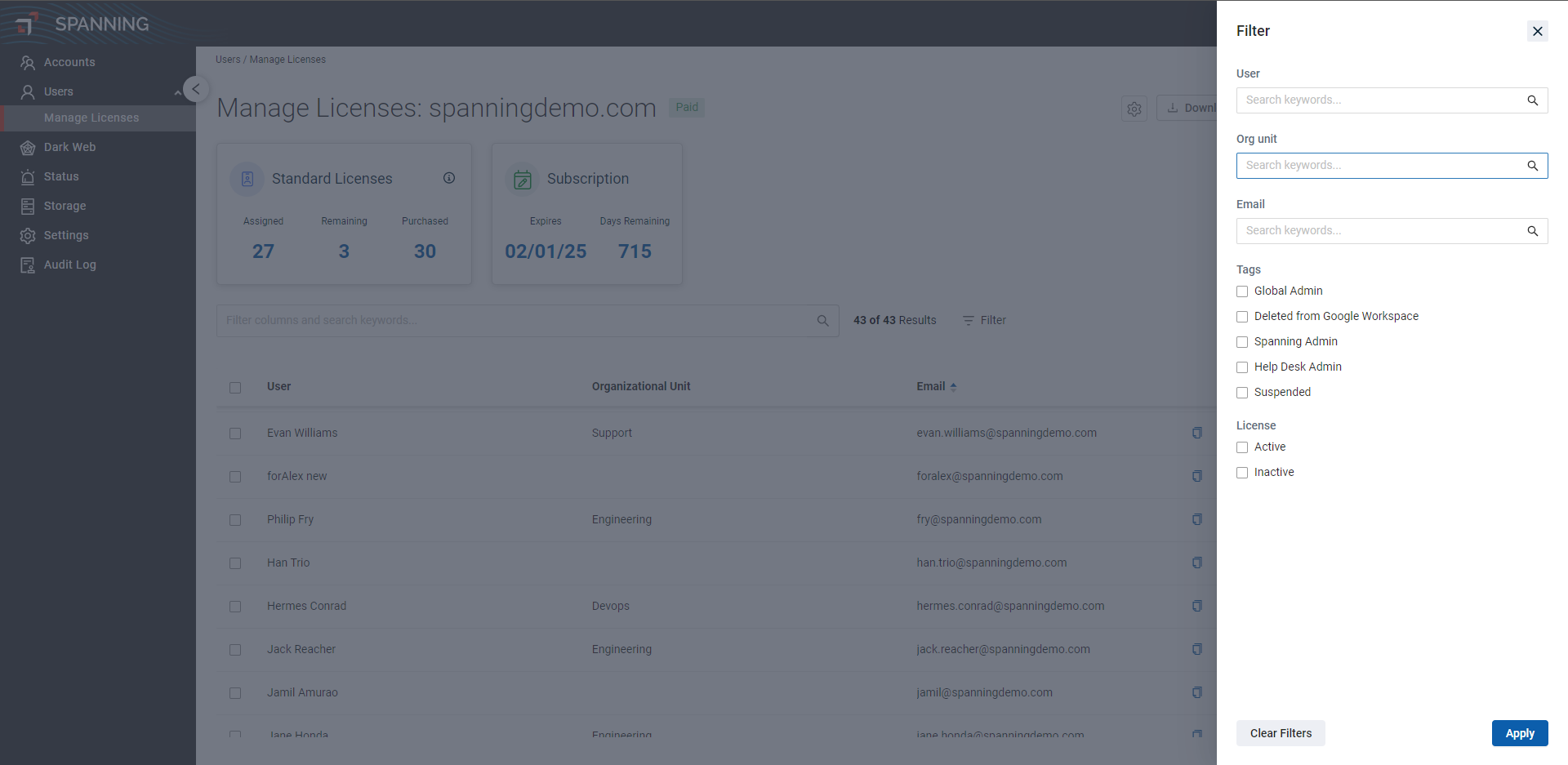This screenshot has width=1568, height=765.
Task: Copy Hermes Conrad email icon
Action: point(1197,606)
